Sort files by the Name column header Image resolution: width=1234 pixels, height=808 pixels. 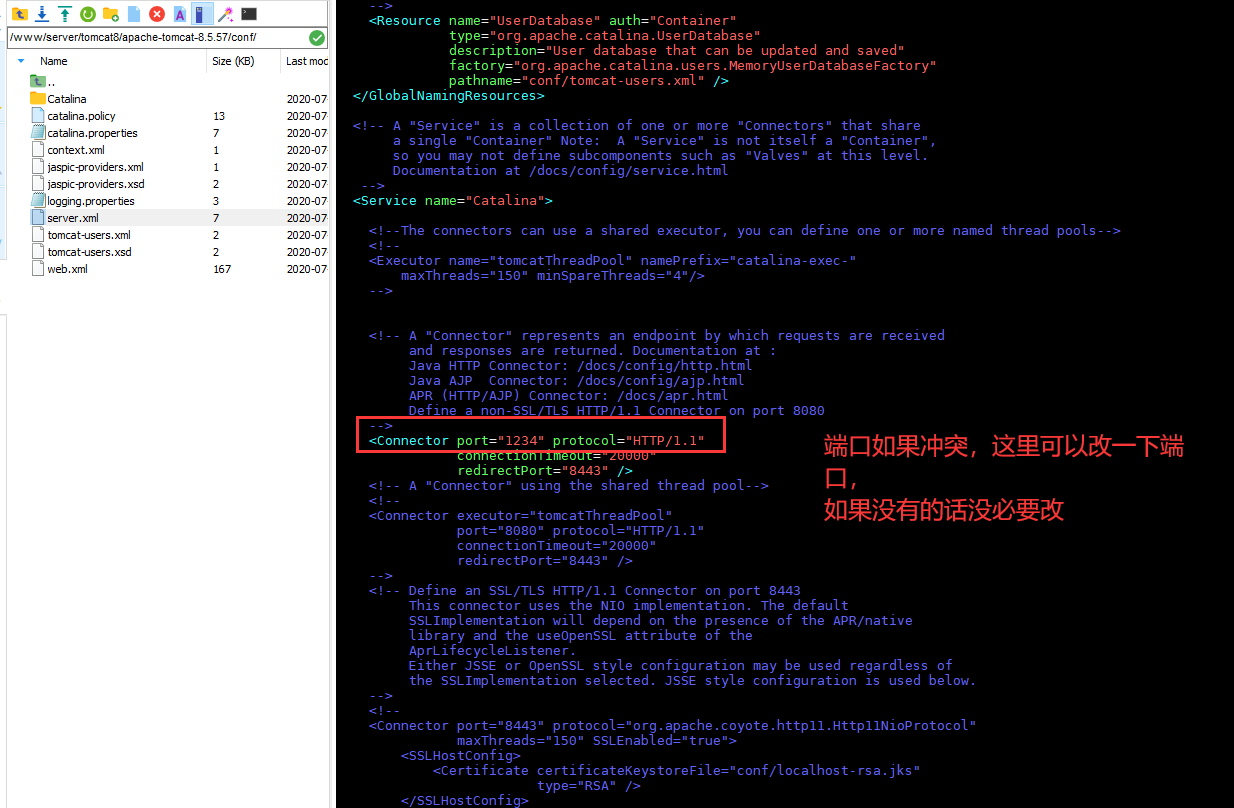click(54, 61)
